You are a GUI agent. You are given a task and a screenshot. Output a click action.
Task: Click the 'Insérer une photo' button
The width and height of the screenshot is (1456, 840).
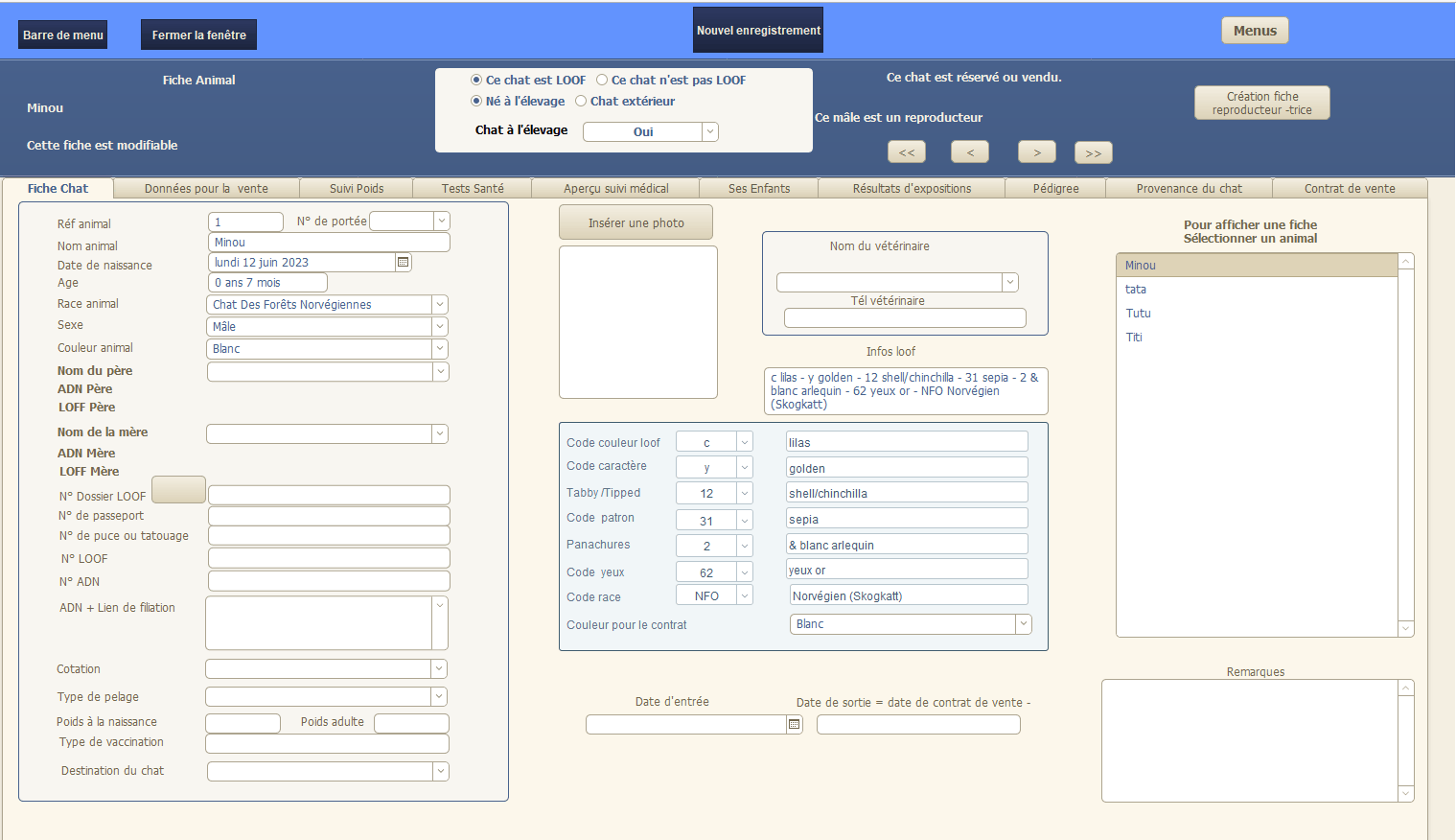click(636, 222)
